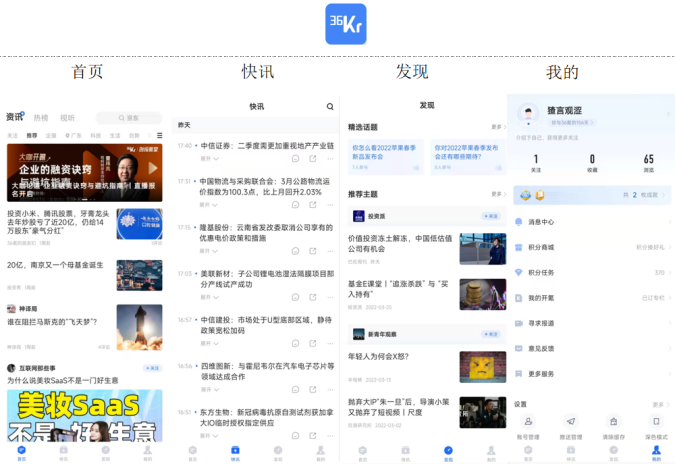
Task: Follow 互联网那些事 with the +关注 button
Action: tap(152, 368)
